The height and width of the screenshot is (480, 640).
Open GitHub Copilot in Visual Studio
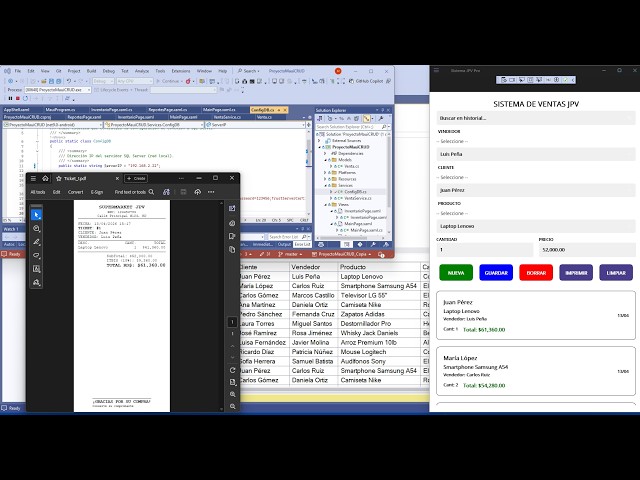pyautogui.click(x=366, y=81)
